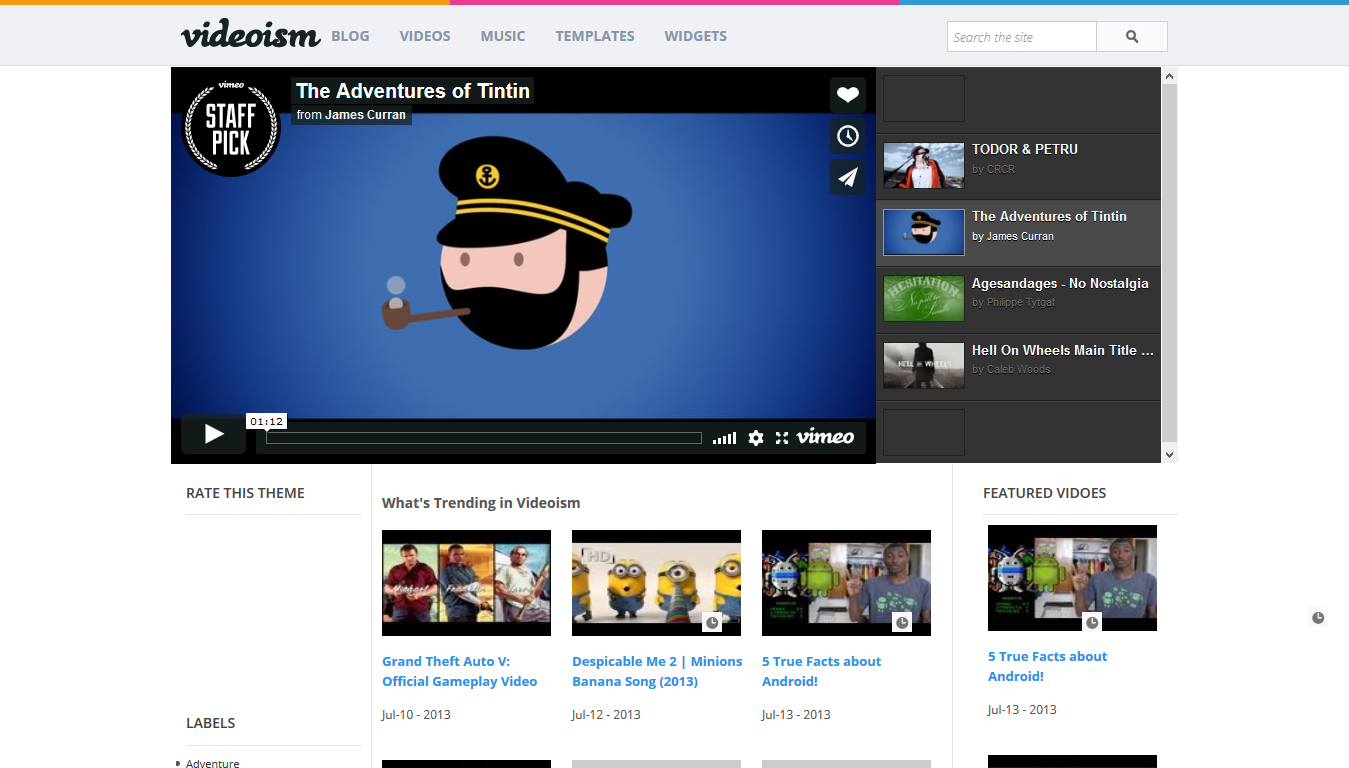Click the Featured Videos heading
The image size is (1349, 768).
pyautogui.click(x=1044, y=493)
